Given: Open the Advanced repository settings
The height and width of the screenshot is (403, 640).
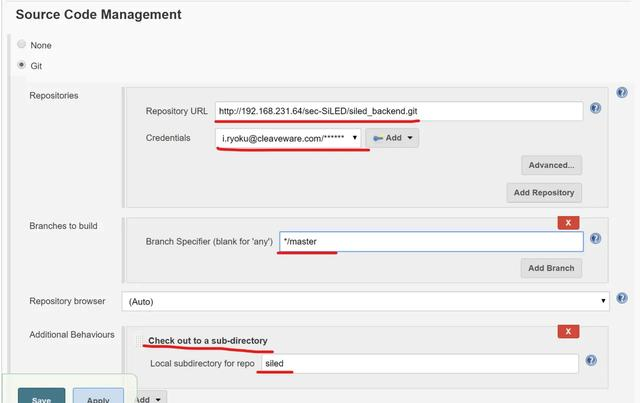Looking at the screenshot, I should [x=551, y=165].
